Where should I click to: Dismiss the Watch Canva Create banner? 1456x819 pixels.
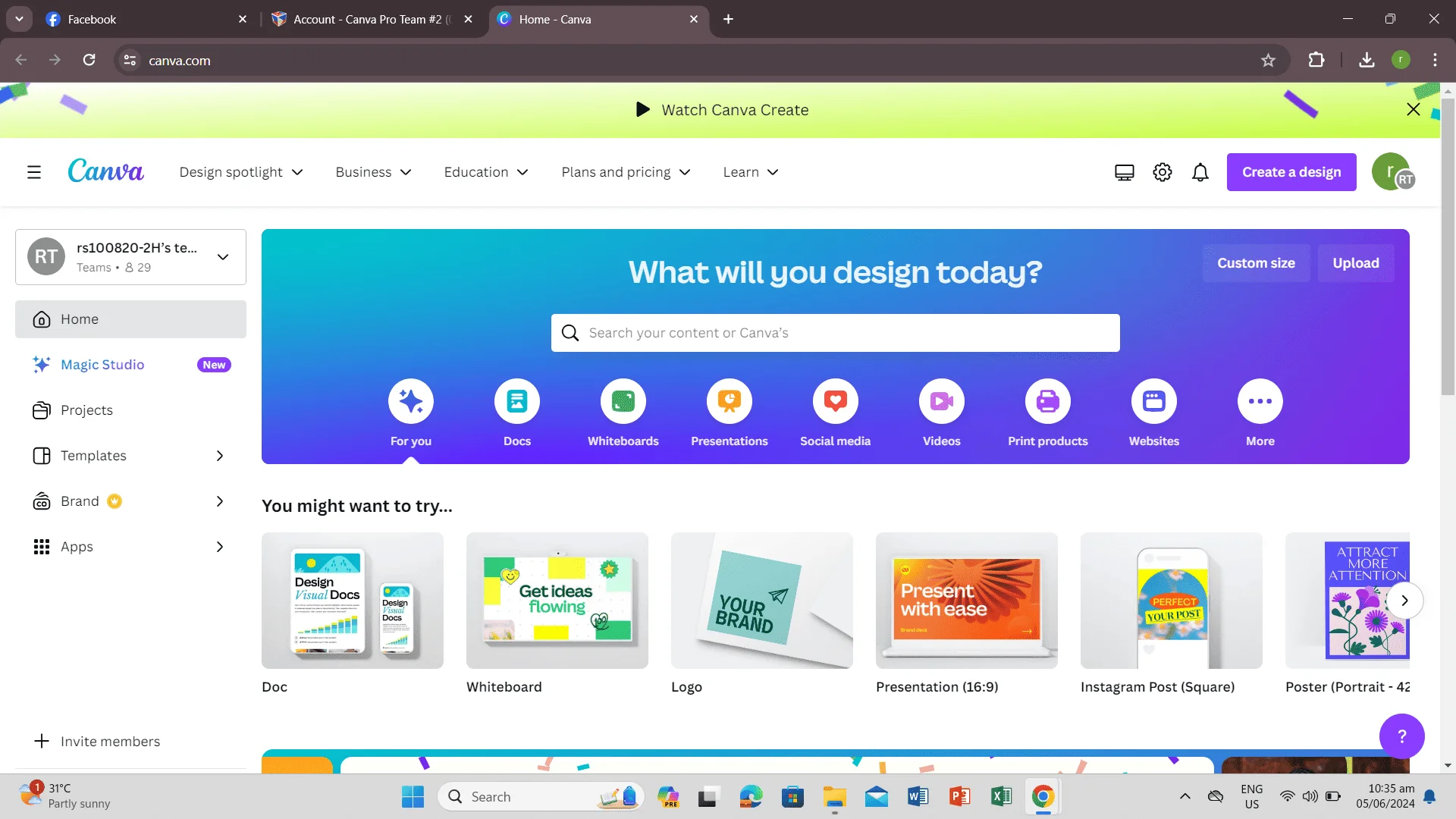coord(1414,110)
